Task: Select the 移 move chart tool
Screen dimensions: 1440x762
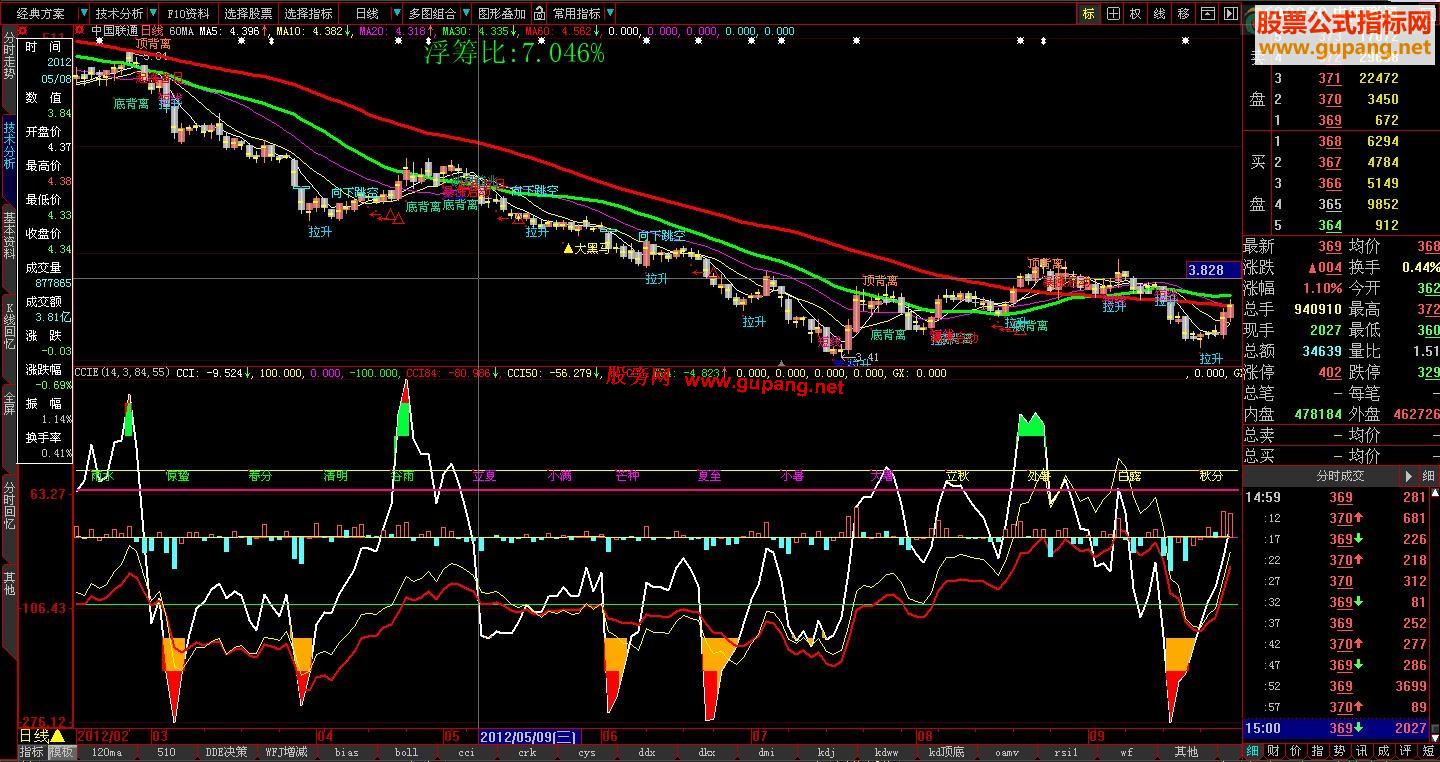Action: 1184,14
